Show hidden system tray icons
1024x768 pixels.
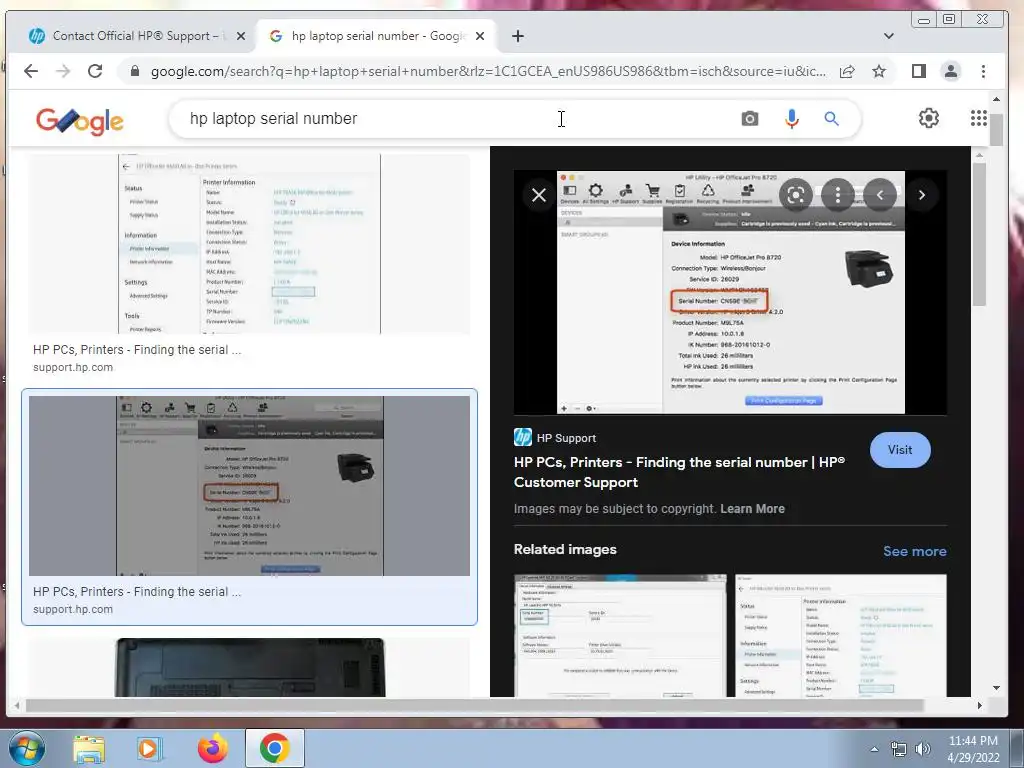tap(874, 749)
